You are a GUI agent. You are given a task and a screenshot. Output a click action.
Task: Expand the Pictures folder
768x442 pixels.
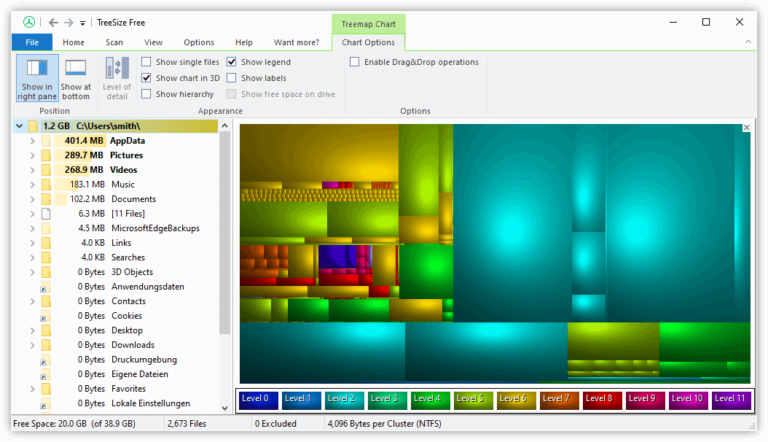click(x=32, y=156)
